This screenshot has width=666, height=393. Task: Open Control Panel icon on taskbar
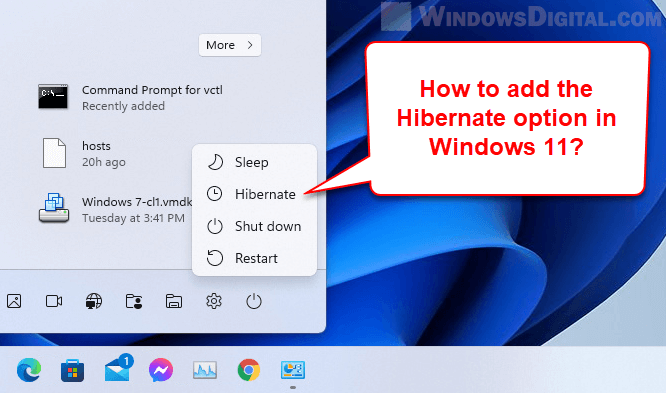click(293, 370)
